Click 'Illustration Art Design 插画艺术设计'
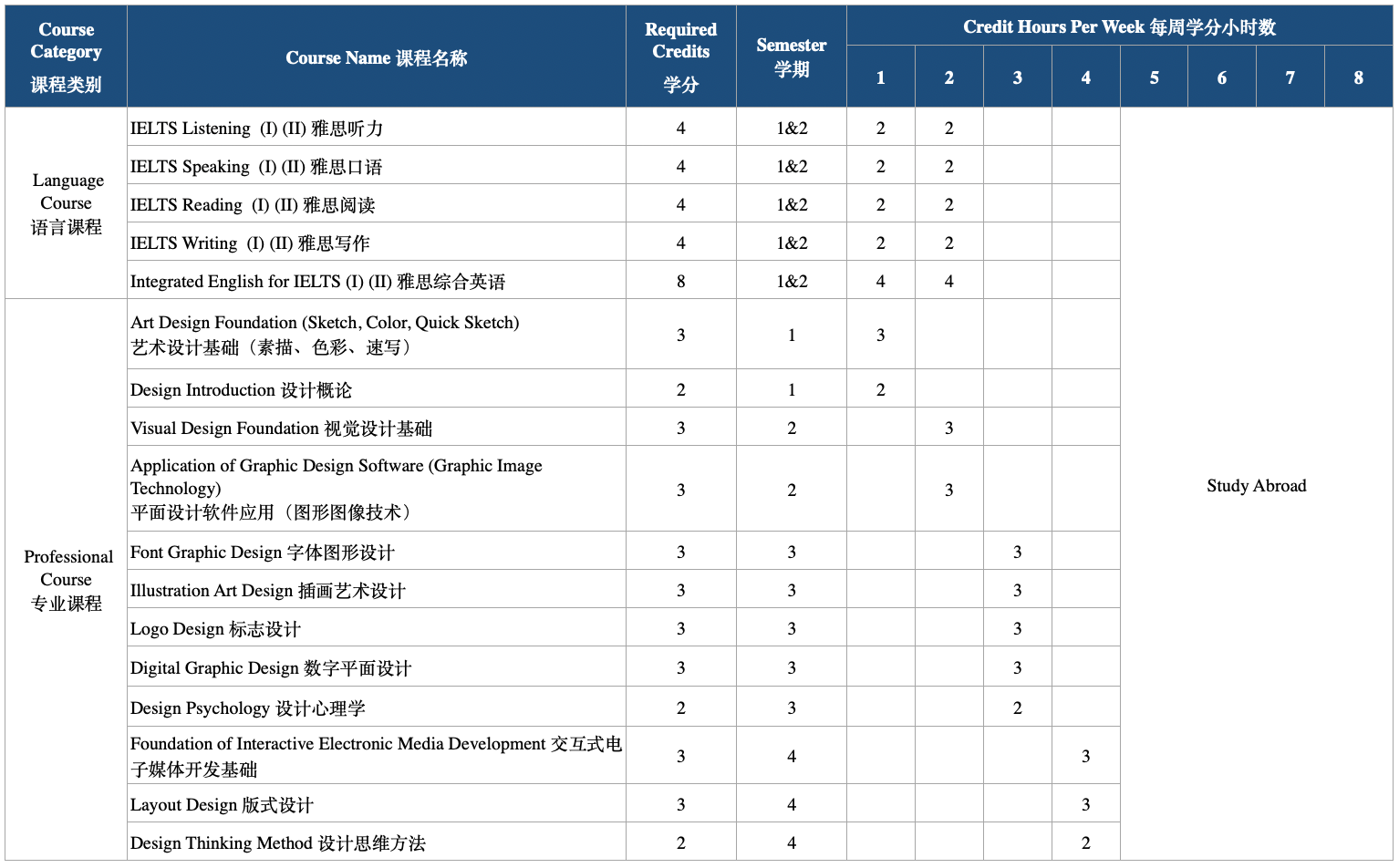1399x868 pixels. [x=377, y=590]
